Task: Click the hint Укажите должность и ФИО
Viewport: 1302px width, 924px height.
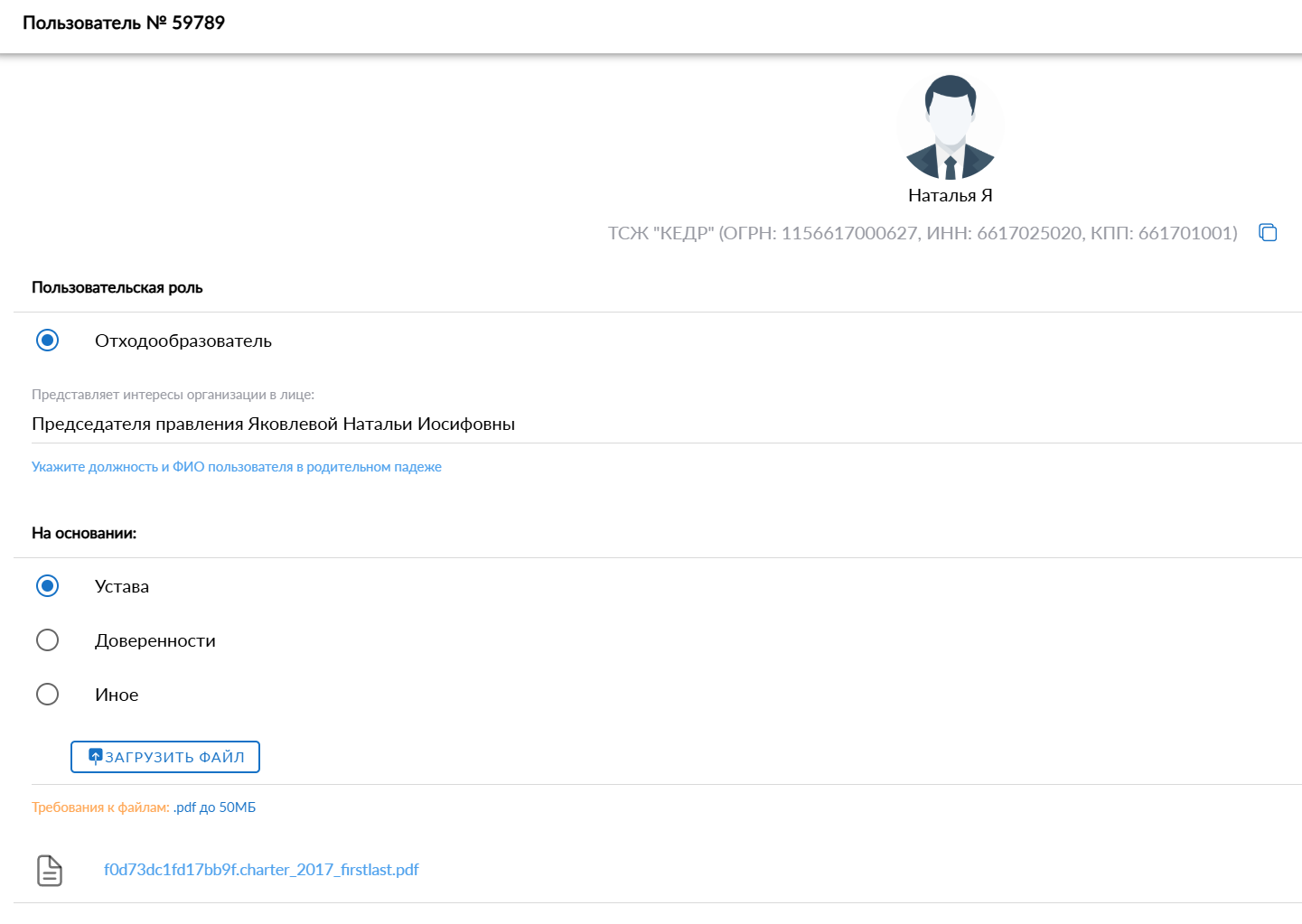Action: pyautogui.click(x=237, y=467)
